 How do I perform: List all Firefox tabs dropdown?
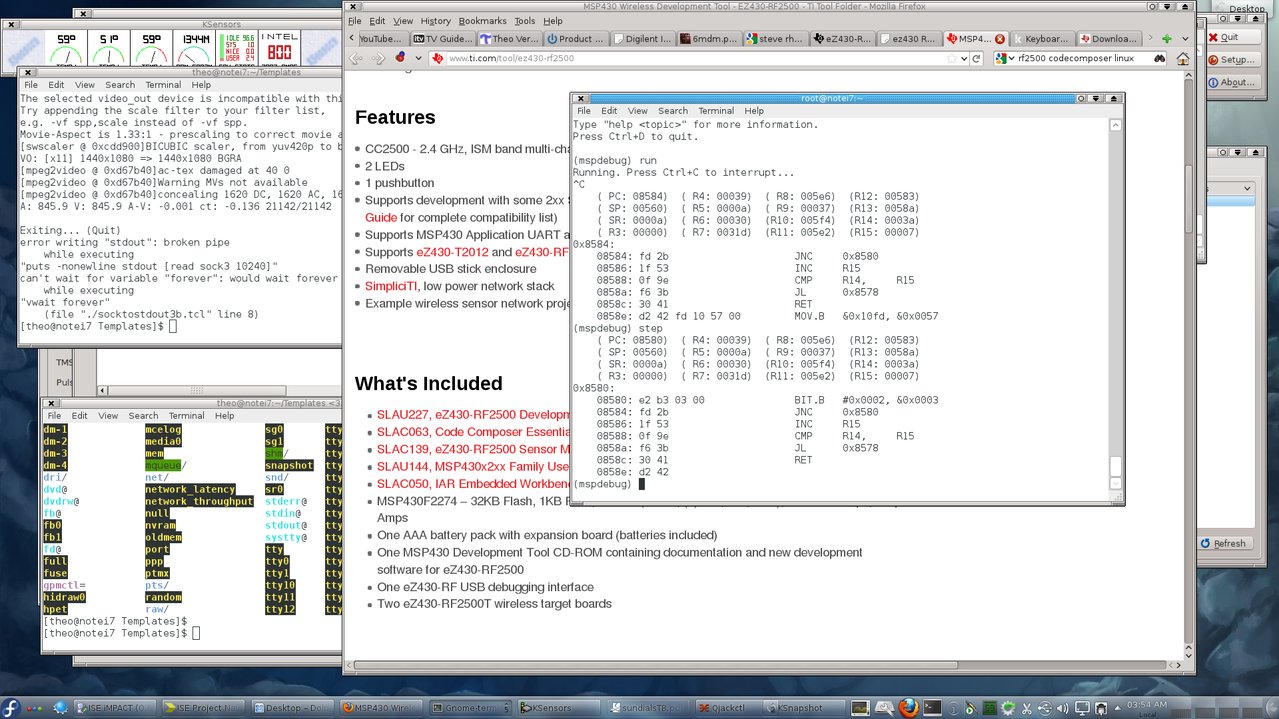point(1186,39)
